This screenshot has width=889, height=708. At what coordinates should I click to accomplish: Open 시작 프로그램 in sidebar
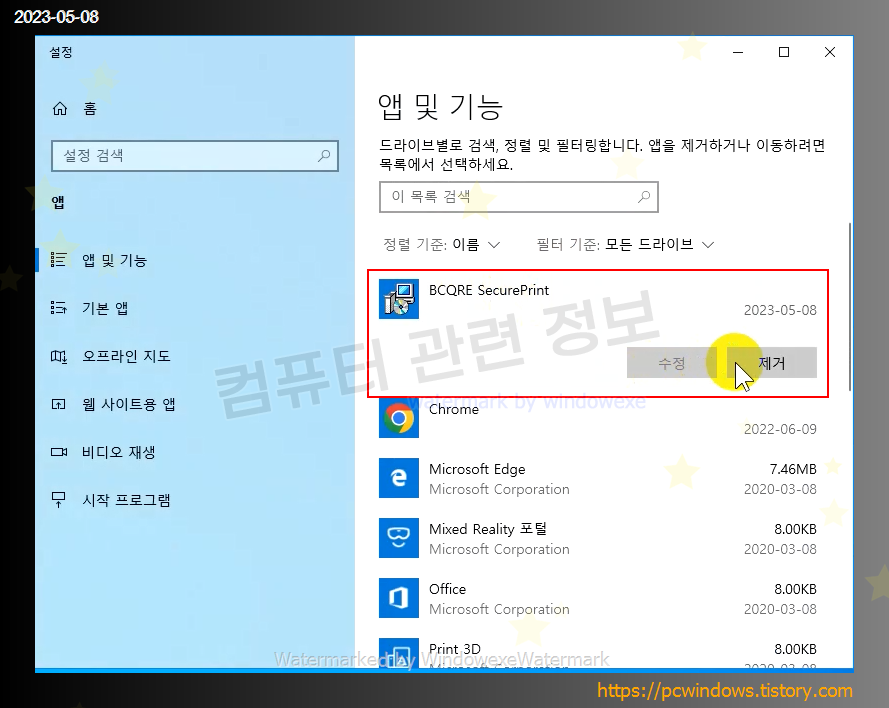coord(125,500)
